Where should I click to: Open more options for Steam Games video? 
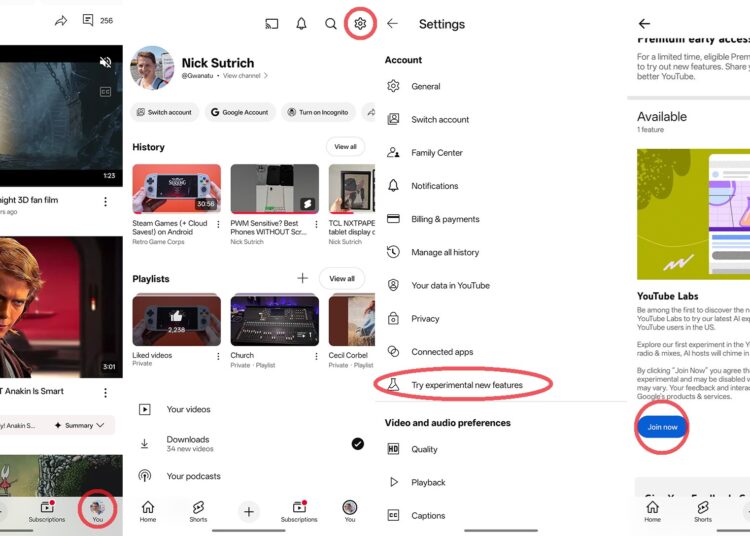pos(219,224)
